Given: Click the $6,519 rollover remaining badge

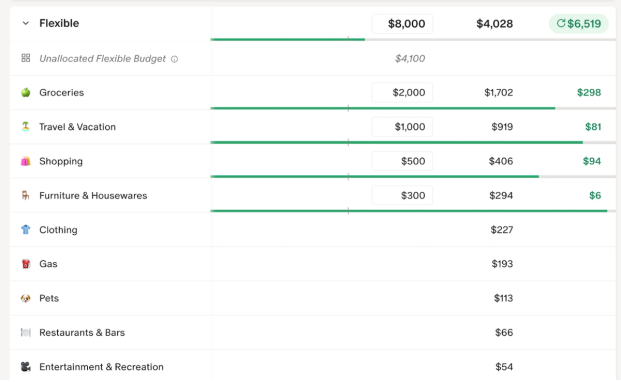Looking at the screenshot, I should point(579,24).
